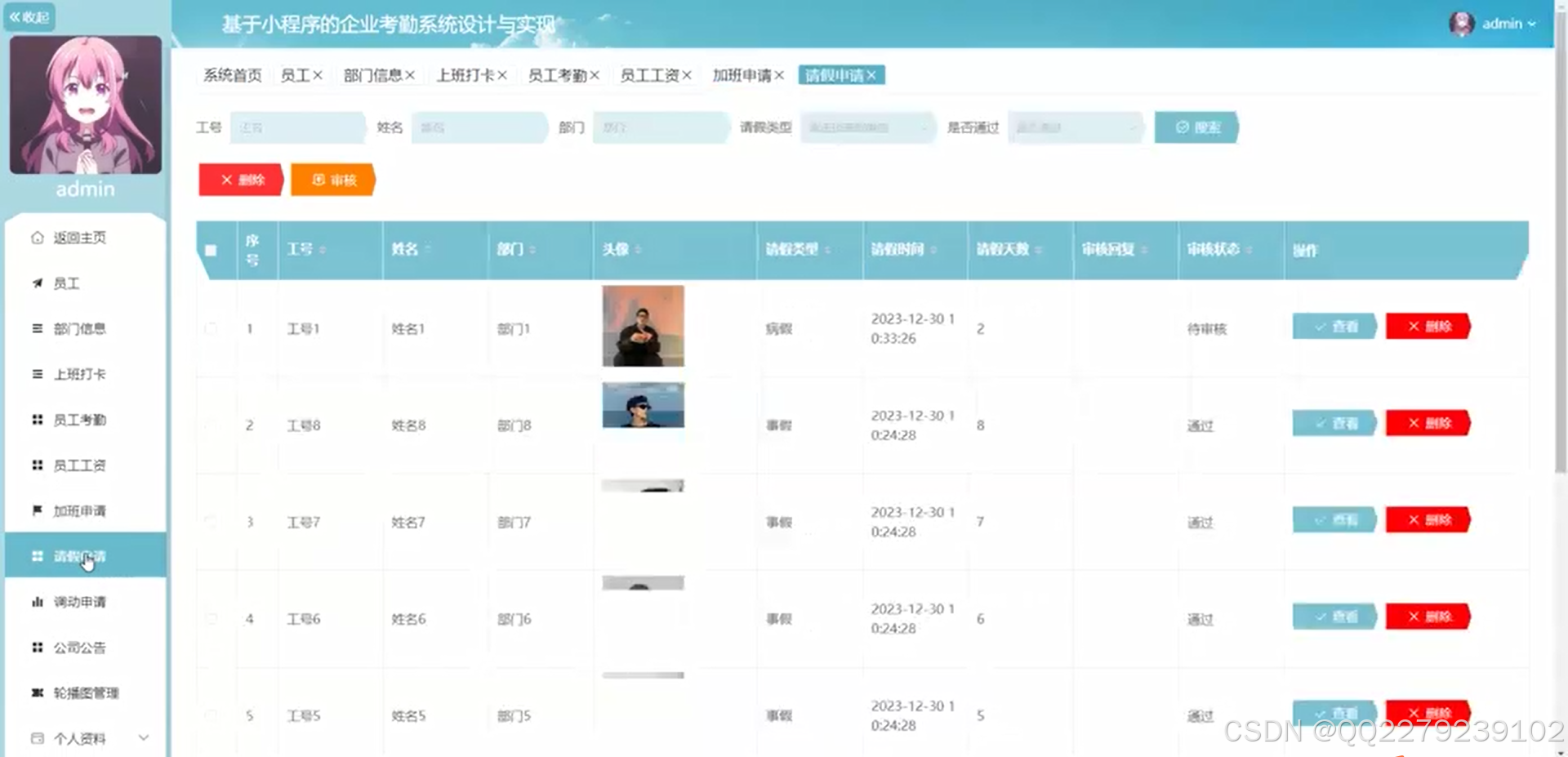
Task: Collapse sidebar using 收起 arrow icon
Action: [16, 17]
